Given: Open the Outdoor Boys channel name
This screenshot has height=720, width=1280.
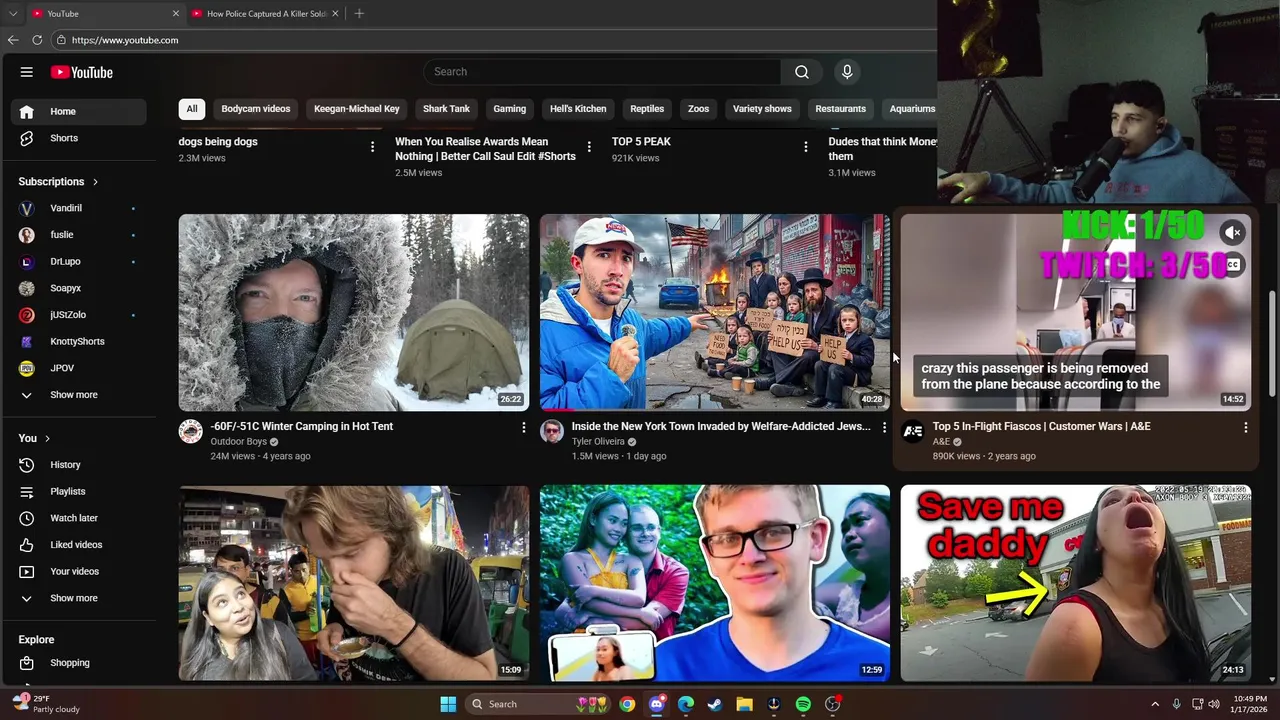Looking at the screenshot, I should pyautogui.click(x=238, y=441).
